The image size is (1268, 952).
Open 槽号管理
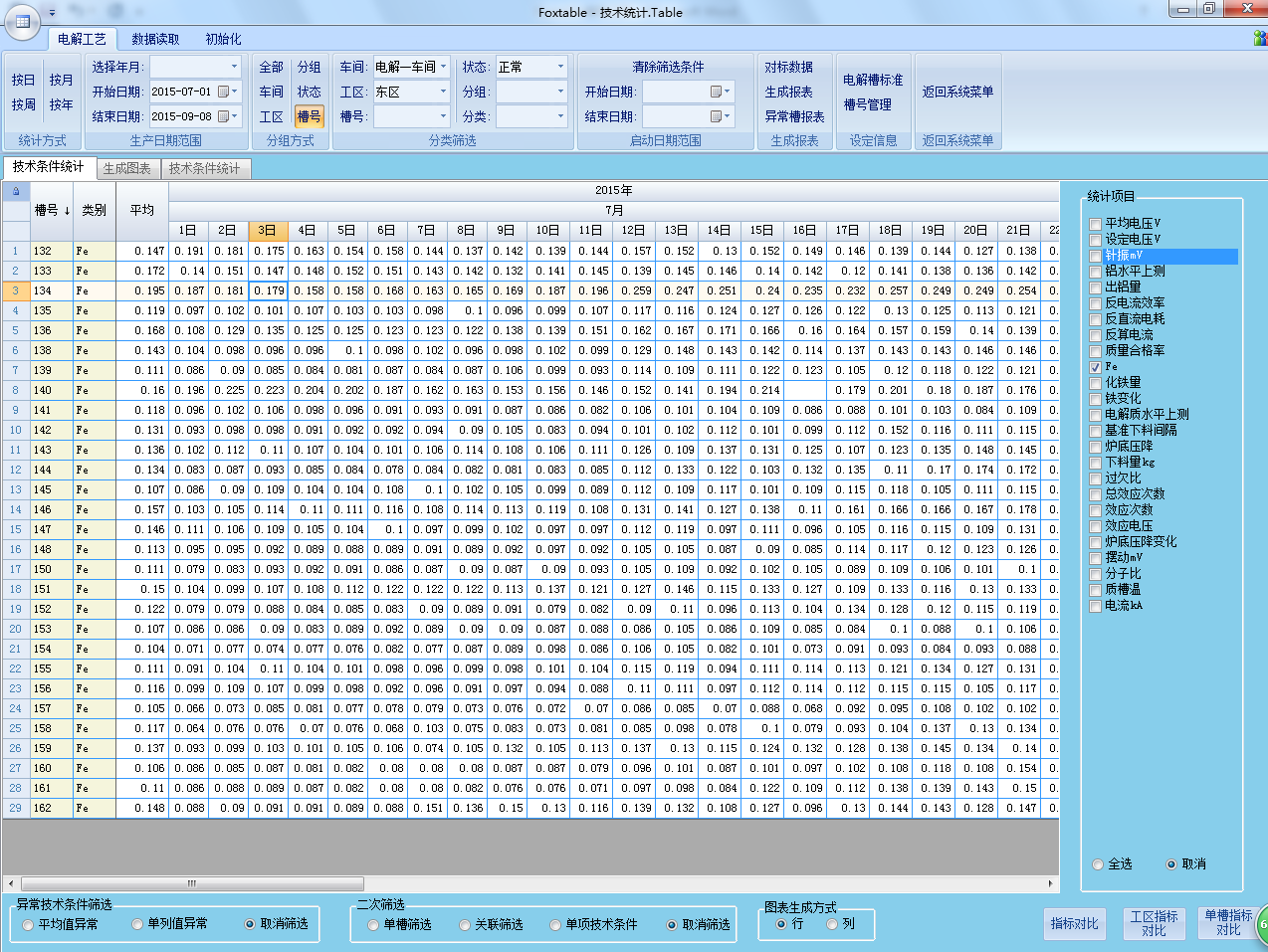pos(867,104)
